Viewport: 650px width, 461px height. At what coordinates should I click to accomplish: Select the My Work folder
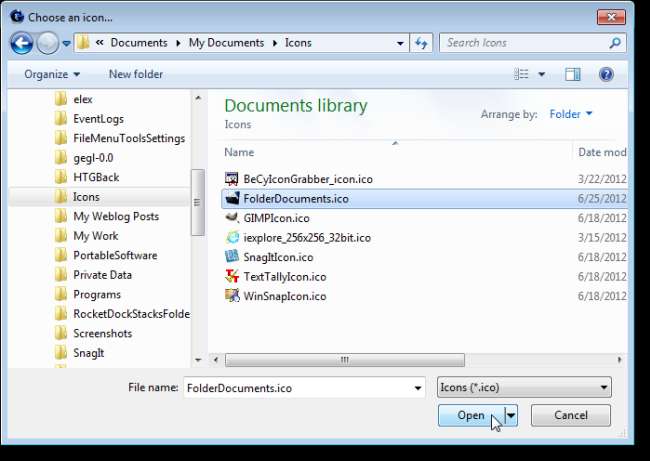pyautogui.click(x=95, y=235)
